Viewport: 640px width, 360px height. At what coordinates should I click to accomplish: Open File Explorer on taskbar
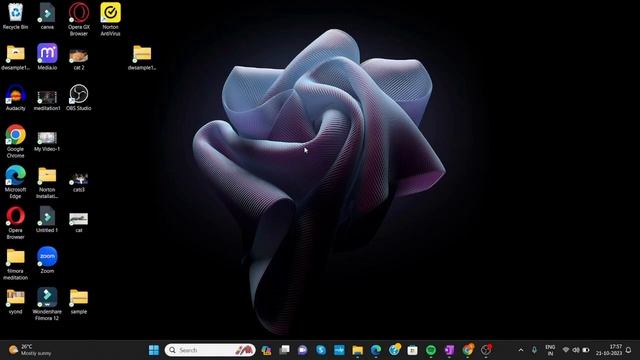click(358, 350)
